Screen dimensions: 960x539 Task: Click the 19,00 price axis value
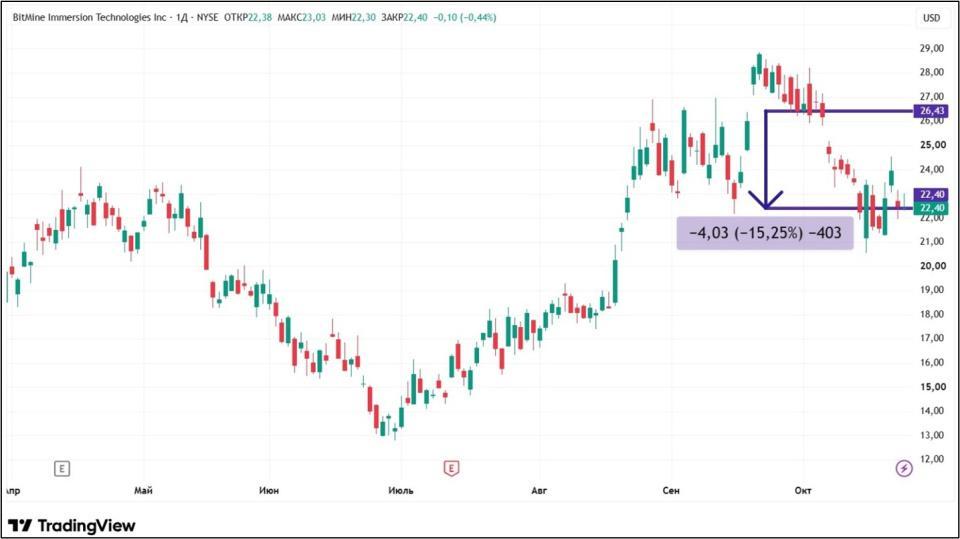point(932,290)
